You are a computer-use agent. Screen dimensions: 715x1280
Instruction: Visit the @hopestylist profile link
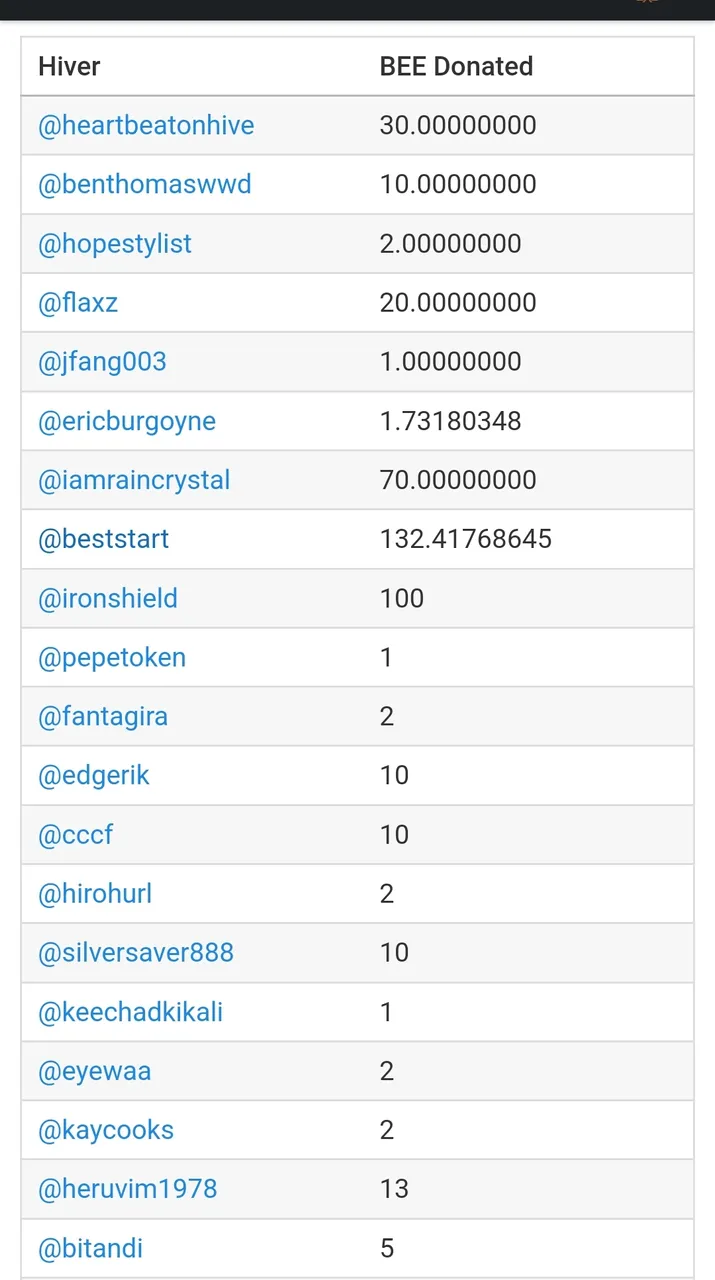(115, 244)
